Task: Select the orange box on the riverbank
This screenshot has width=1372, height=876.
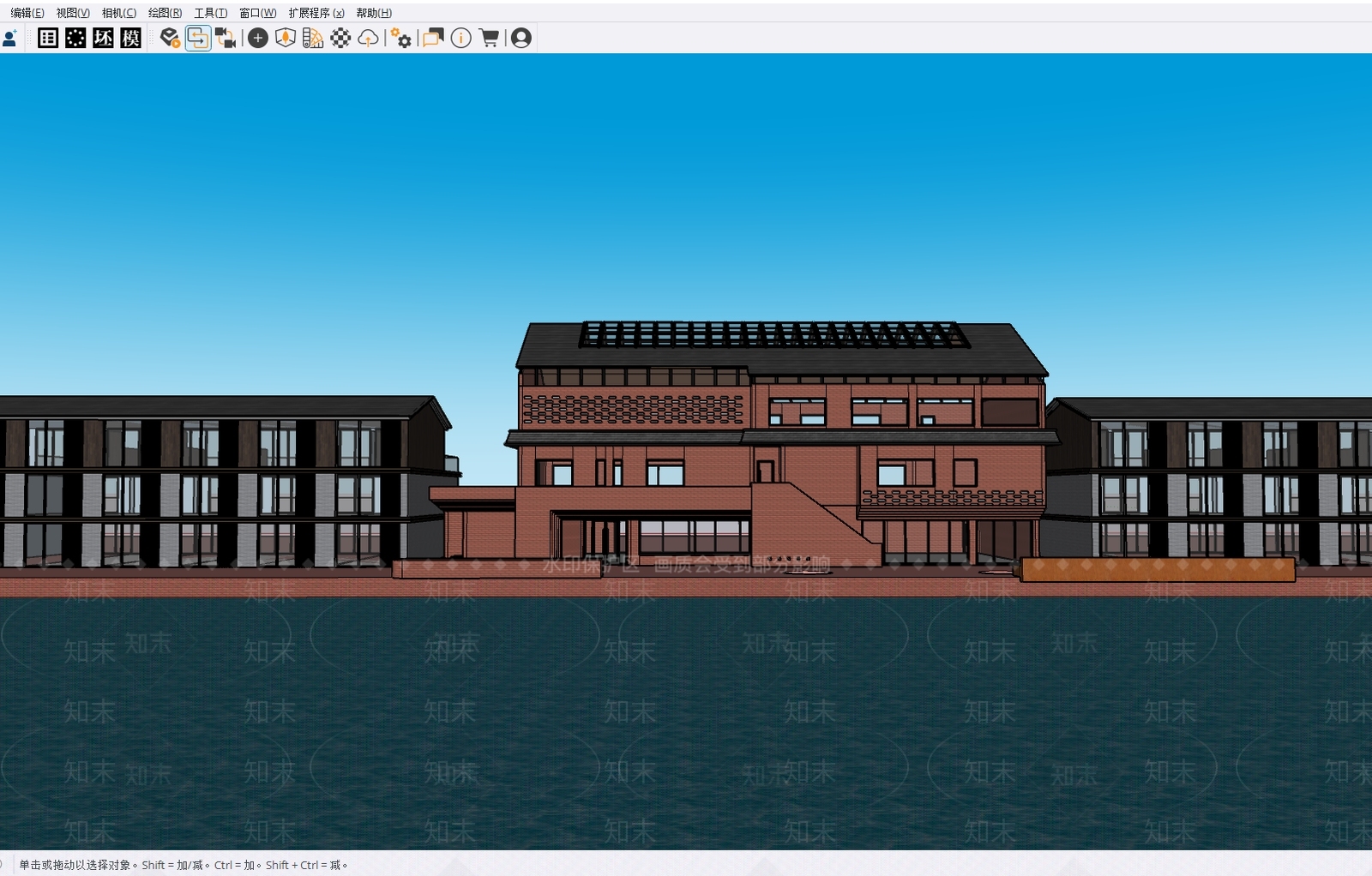Action: [1158, 569]
